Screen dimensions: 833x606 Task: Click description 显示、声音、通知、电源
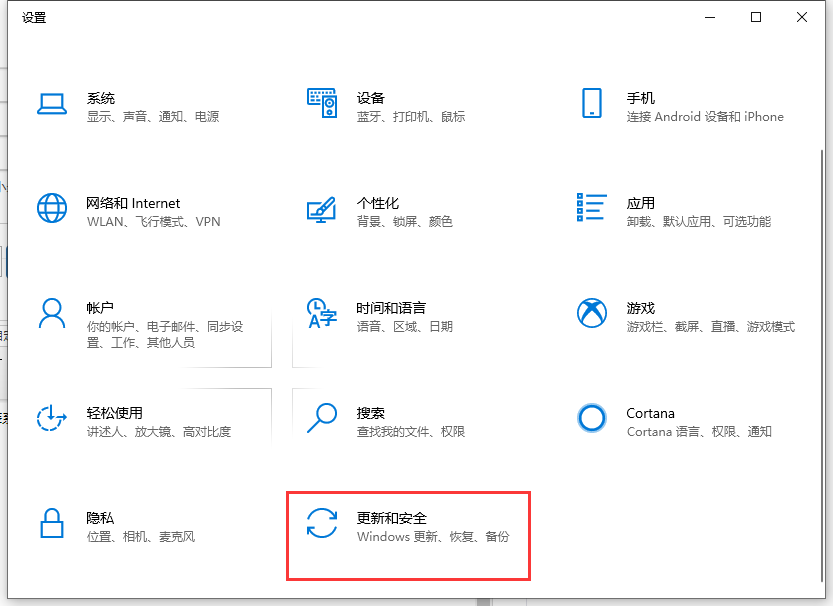pos(153,117)
